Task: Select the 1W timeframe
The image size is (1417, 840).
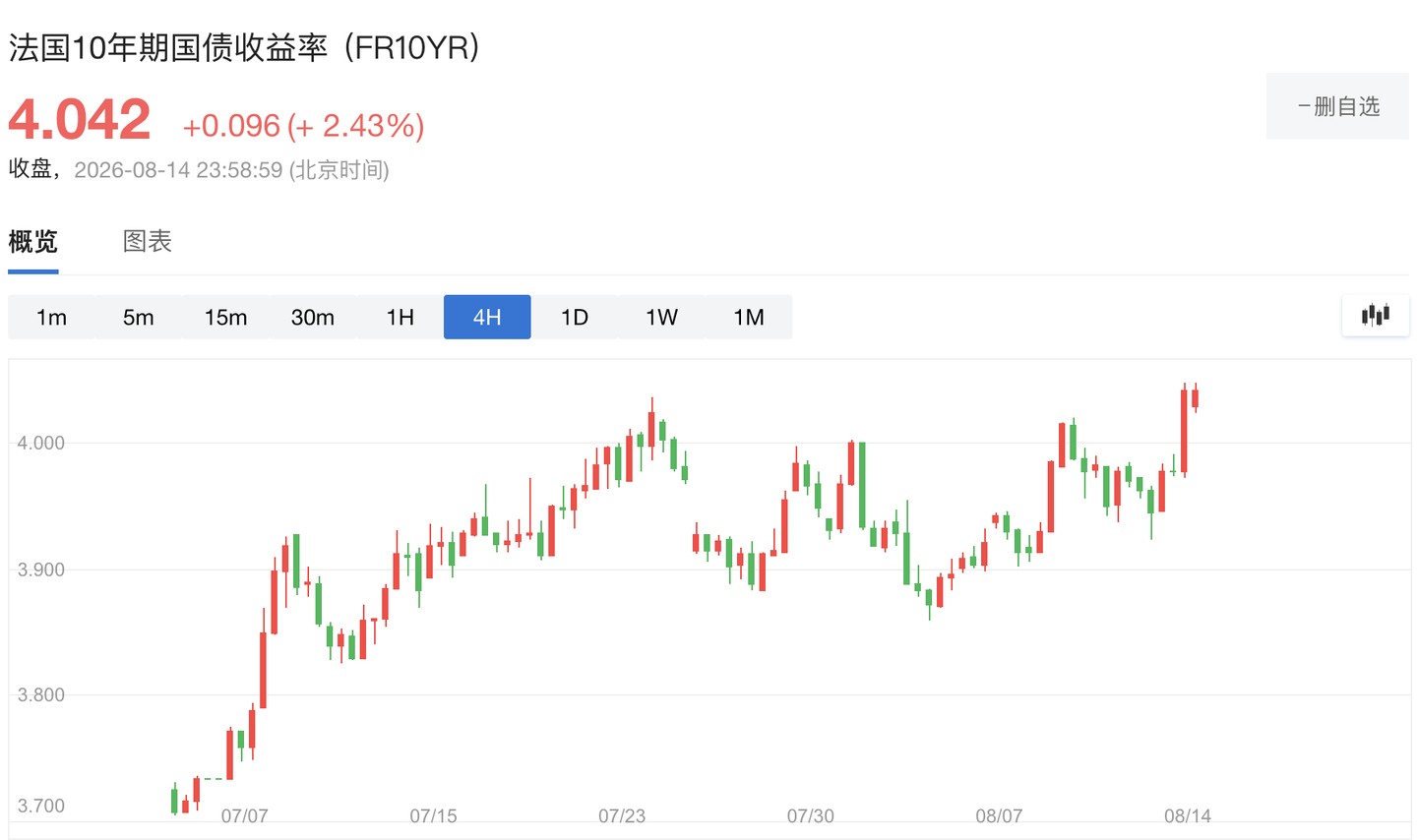Action: coord(661,317)
